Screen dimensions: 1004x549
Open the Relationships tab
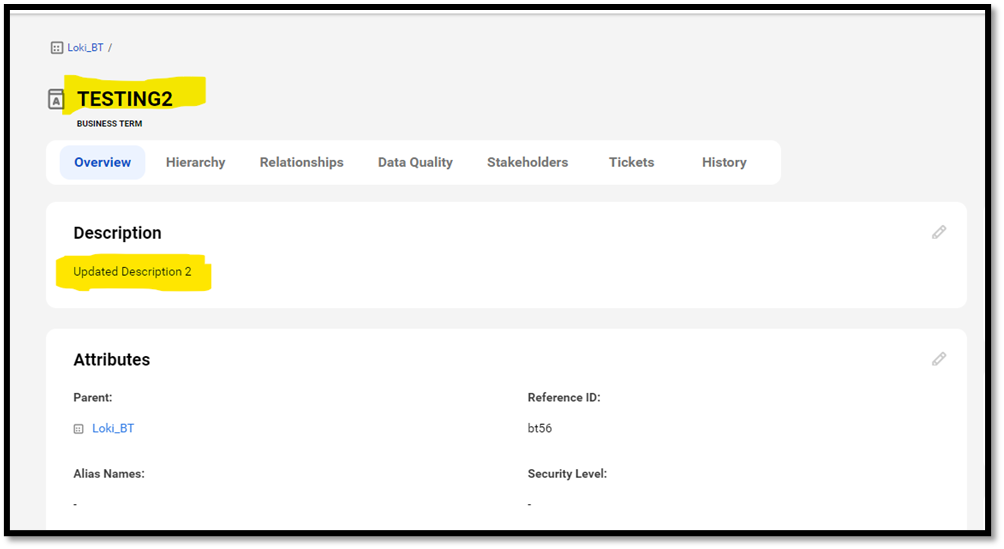pos(302,162)
